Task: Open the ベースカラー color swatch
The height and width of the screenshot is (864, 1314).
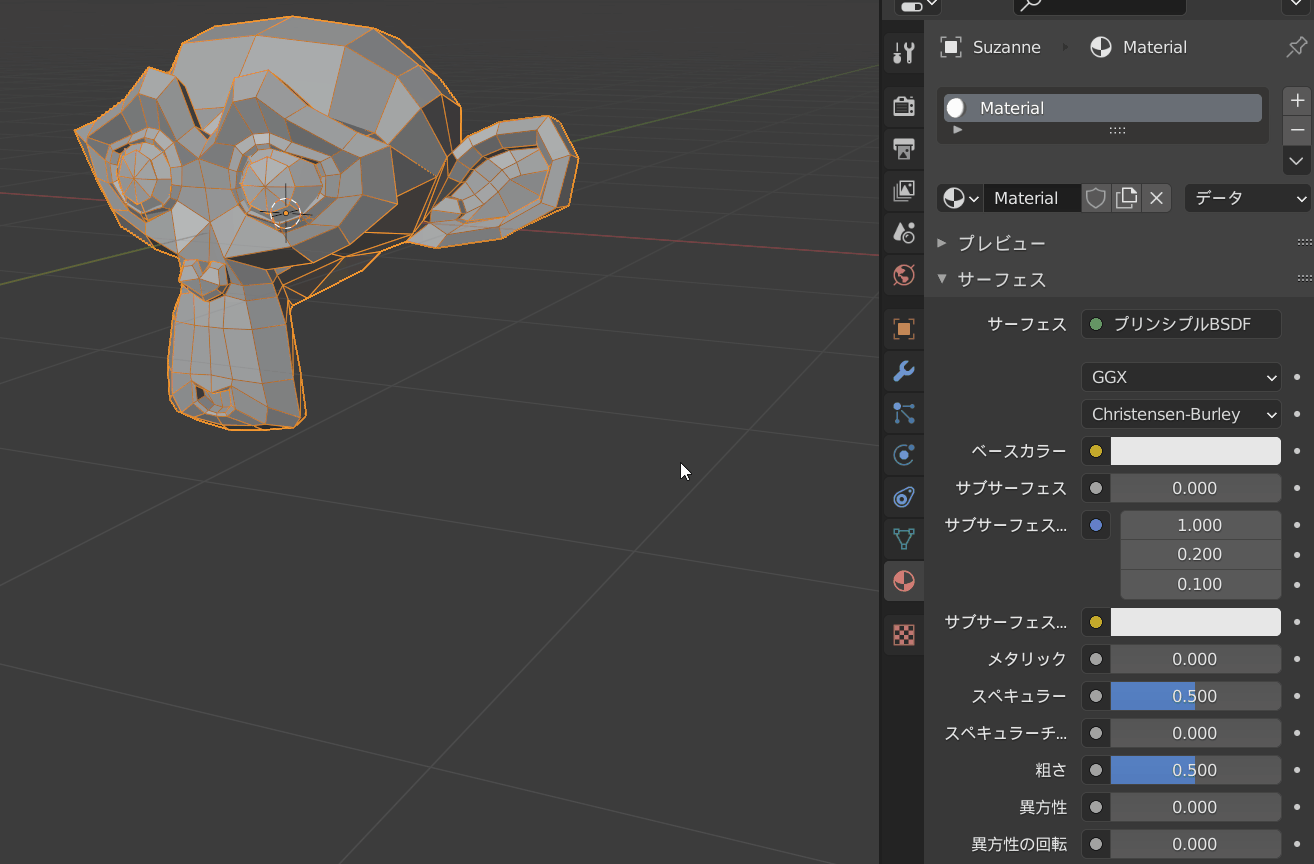Action: (1196, 451)
